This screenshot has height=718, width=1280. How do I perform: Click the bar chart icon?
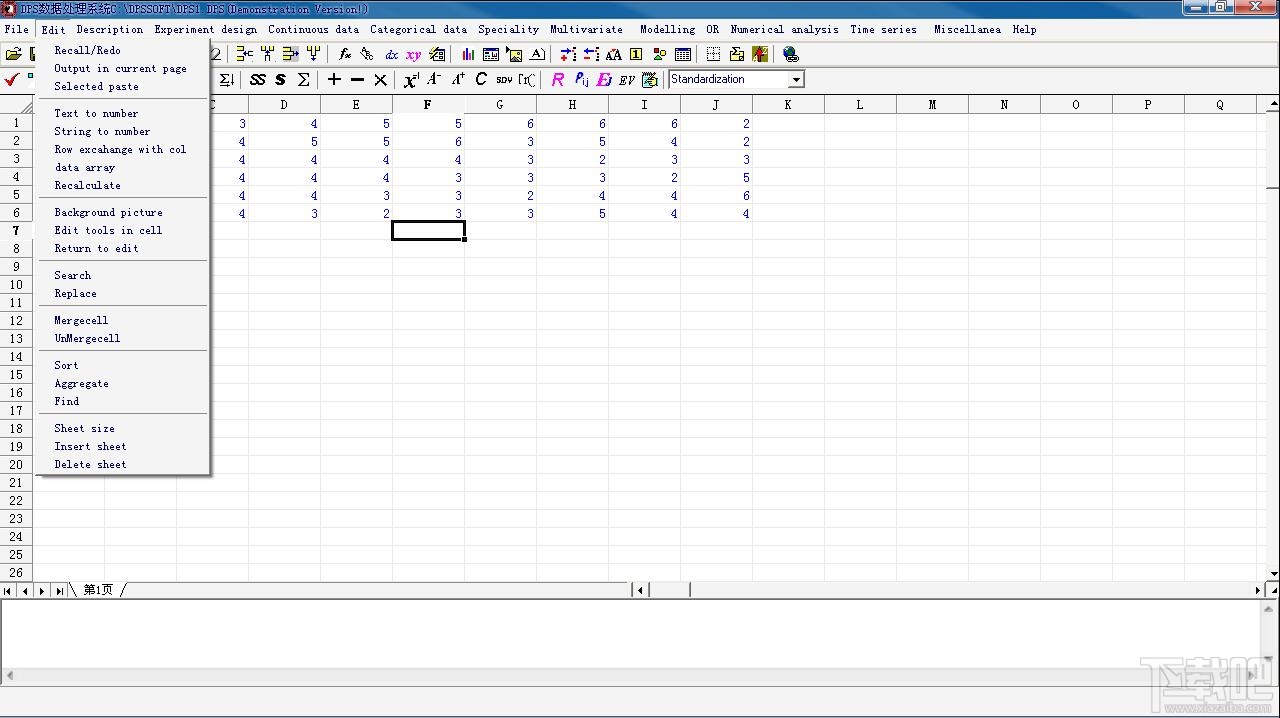[468, 54]
